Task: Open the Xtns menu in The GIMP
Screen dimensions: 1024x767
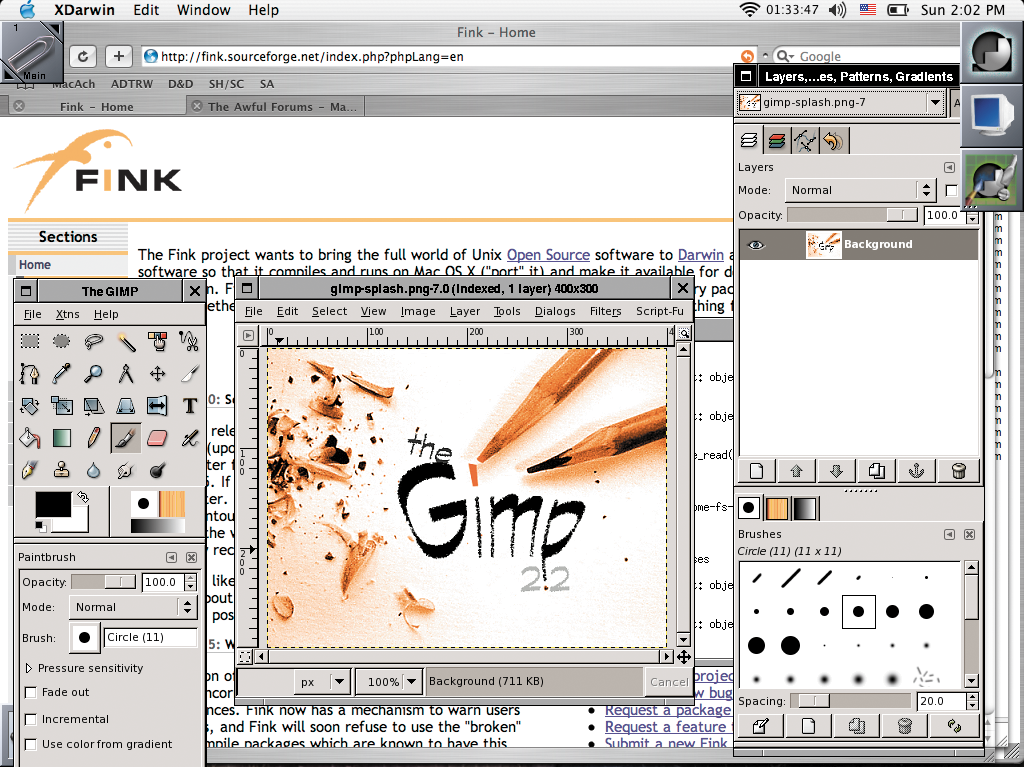Action: click(67, 314)
